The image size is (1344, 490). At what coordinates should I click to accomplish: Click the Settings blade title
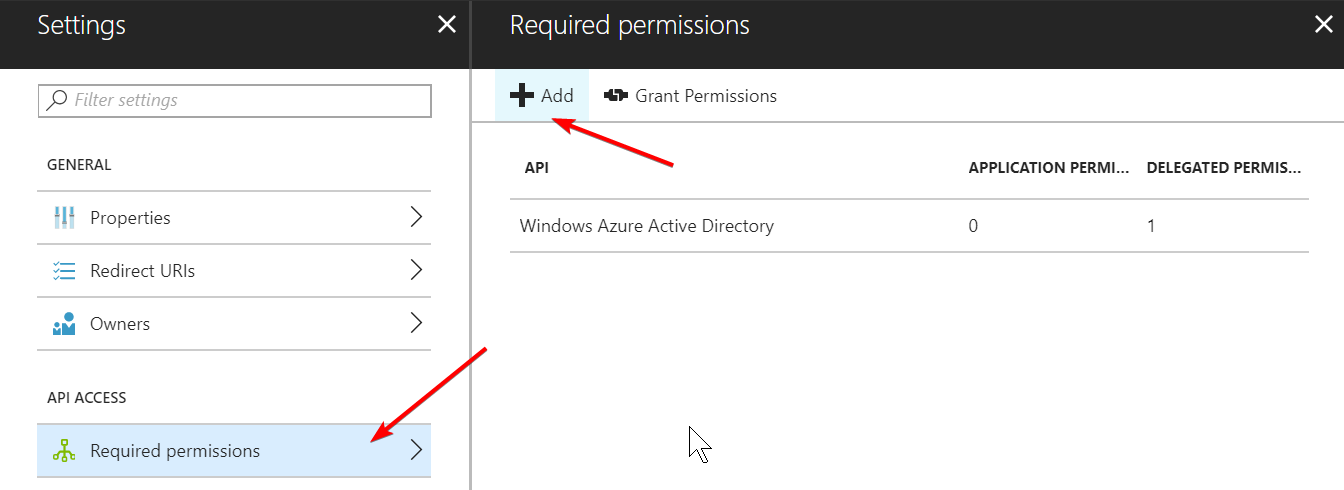[82, 25]
